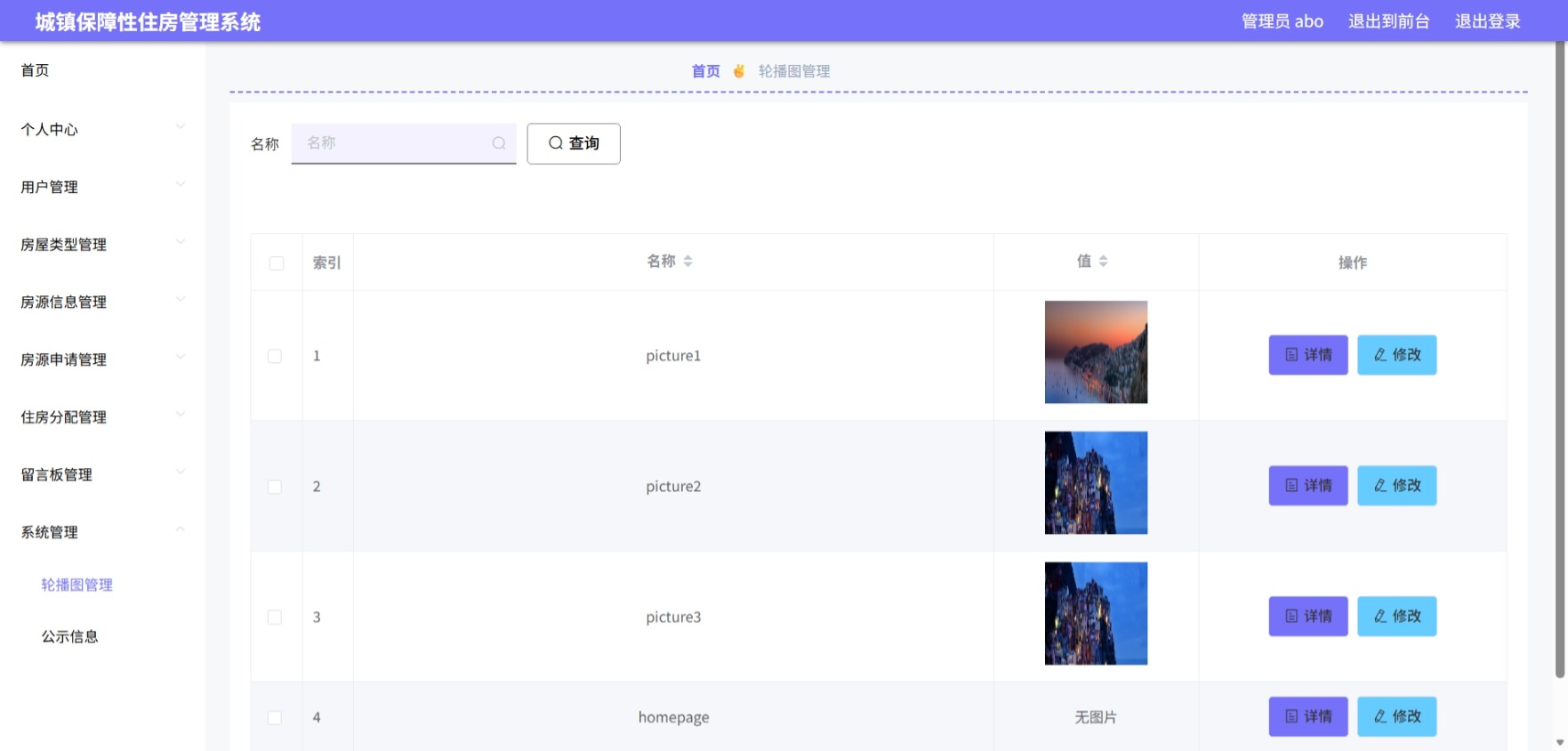Open 详情 for homepage row
Viewport: 1568px width, 751px height.
point(1308,716)
